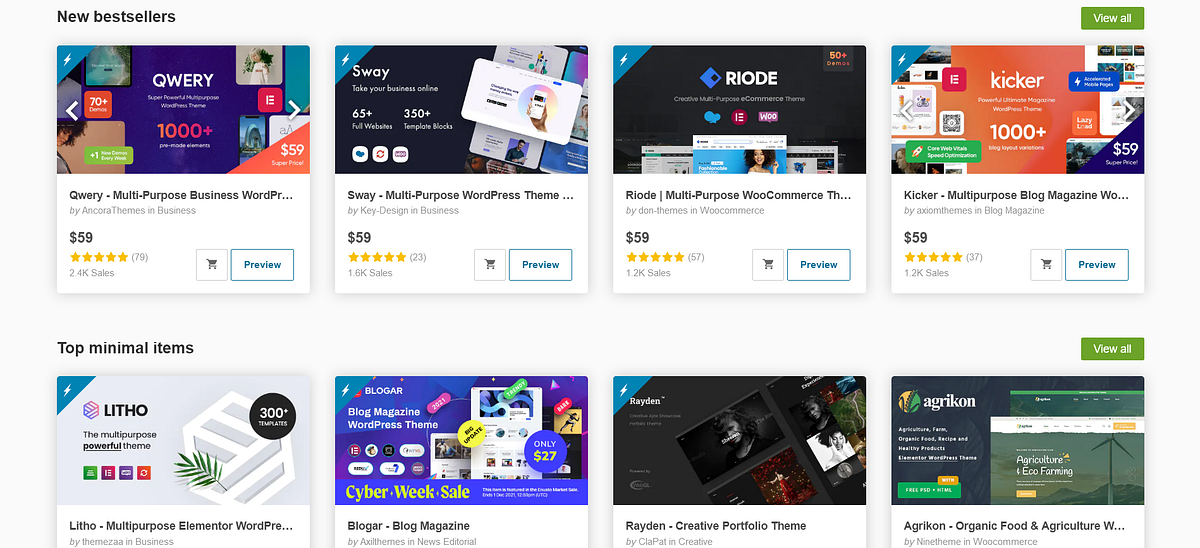This screenshot has width=1200, height=548.
Task: Add Qwery theme to cart
Action: tap(212, 265)
